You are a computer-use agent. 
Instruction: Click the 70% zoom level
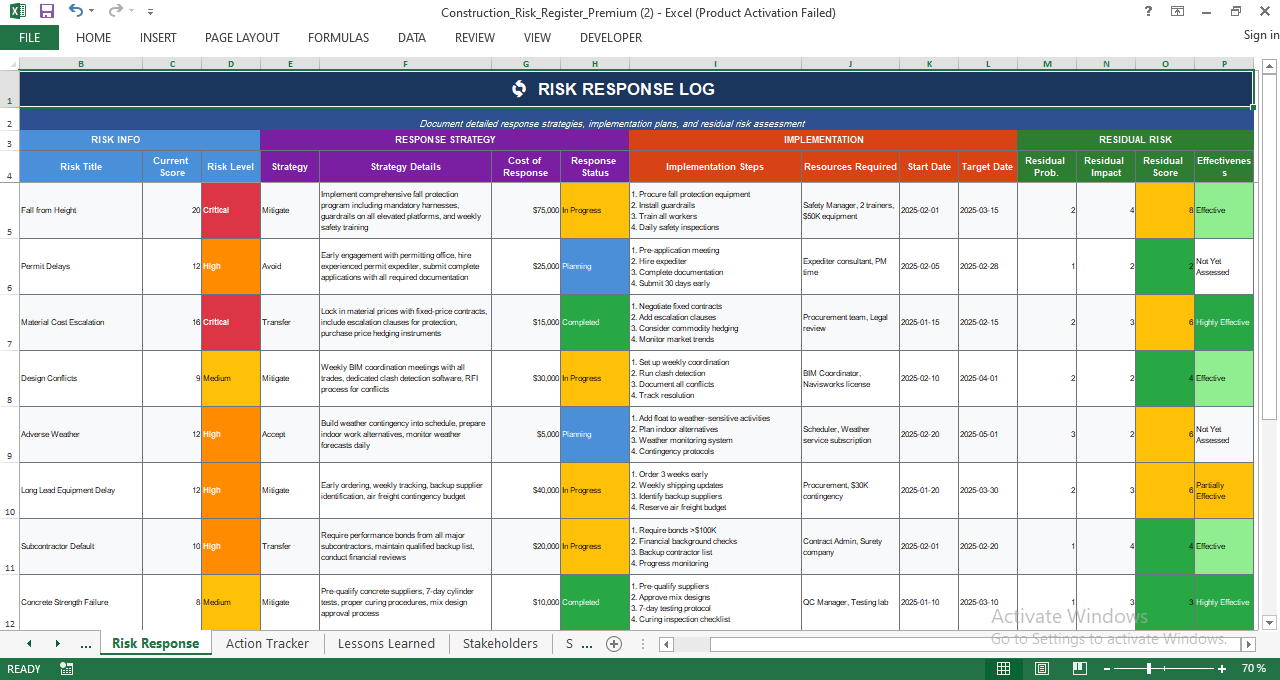[1253, 669]
